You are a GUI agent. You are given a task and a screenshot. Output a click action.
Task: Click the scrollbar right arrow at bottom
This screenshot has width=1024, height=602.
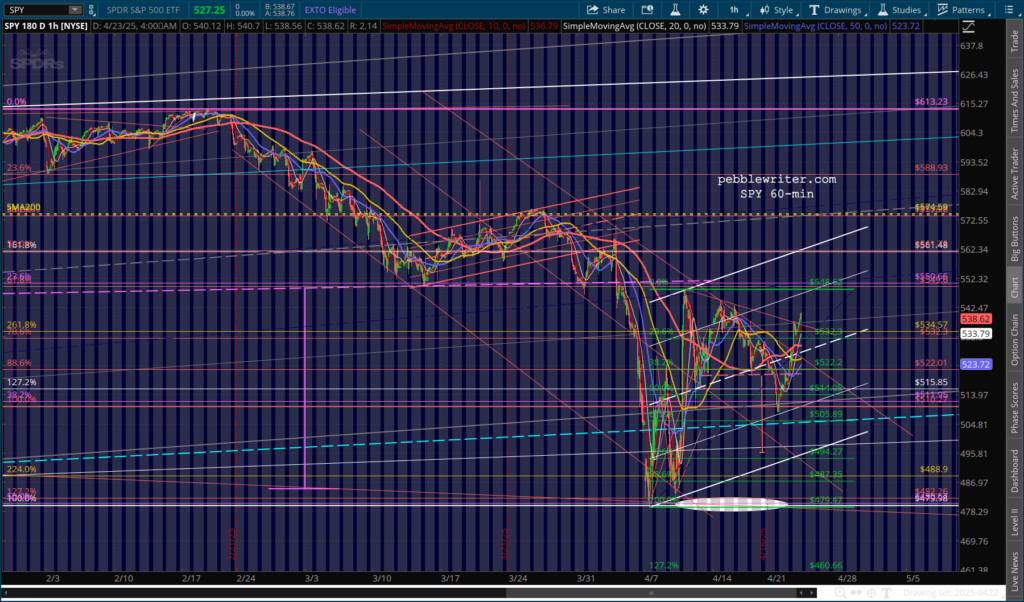click(812, 593)
